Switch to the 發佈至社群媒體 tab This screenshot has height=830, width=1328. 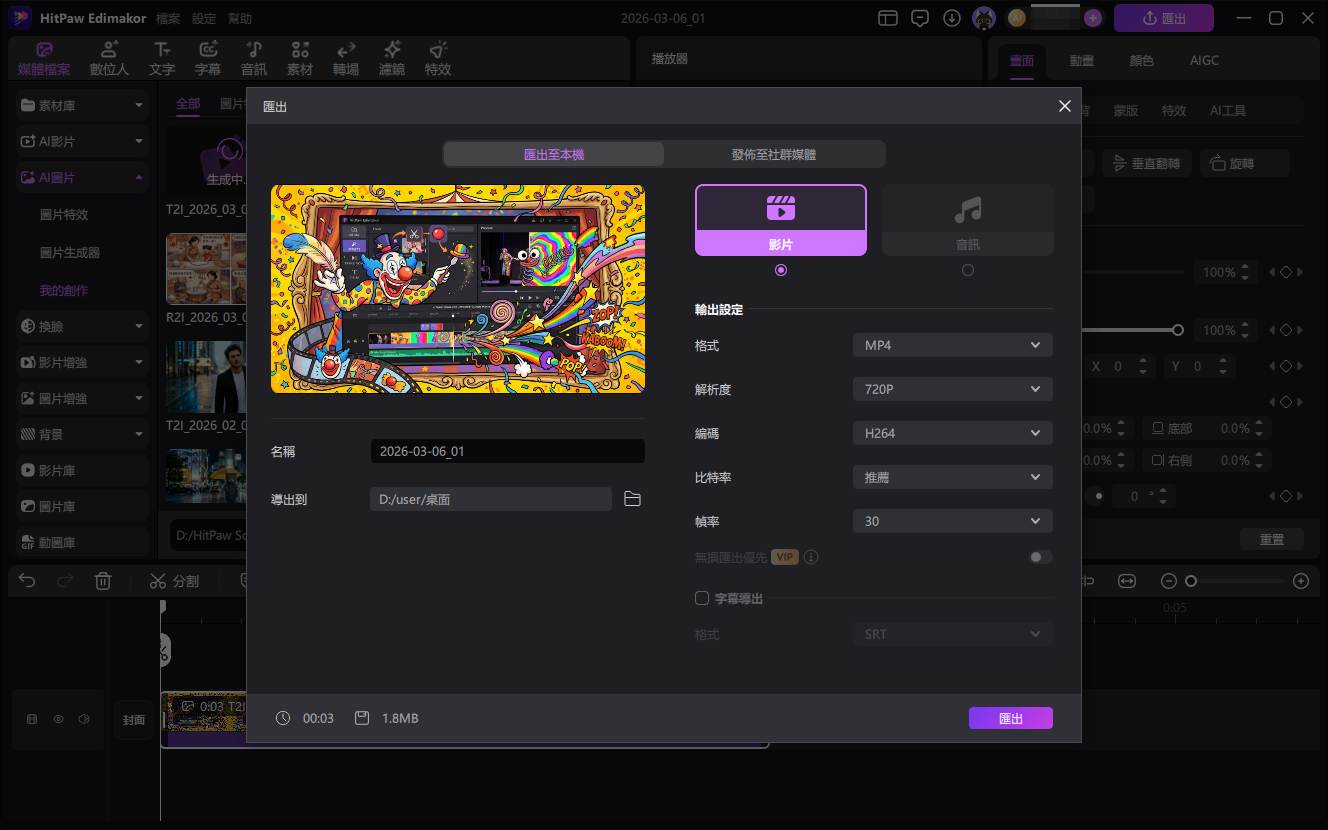click(773, 154)
